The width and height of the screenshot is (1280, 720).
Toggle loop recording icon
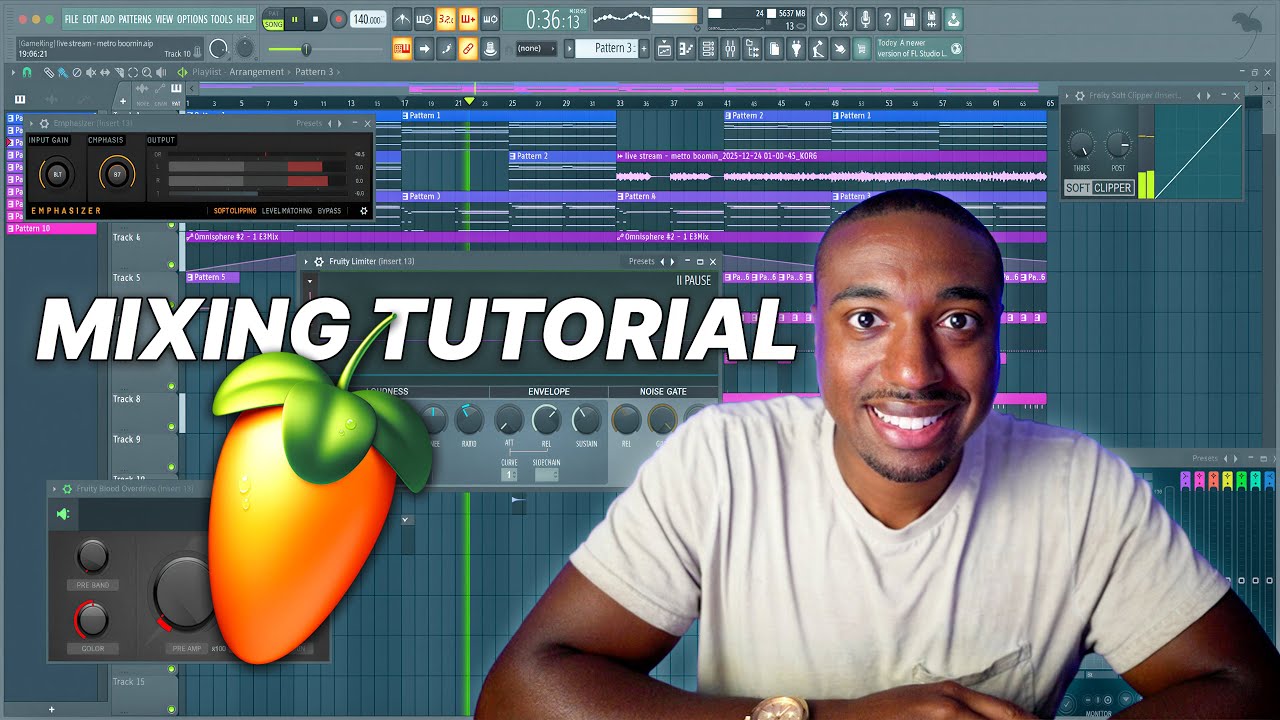[x=490, y=19]
